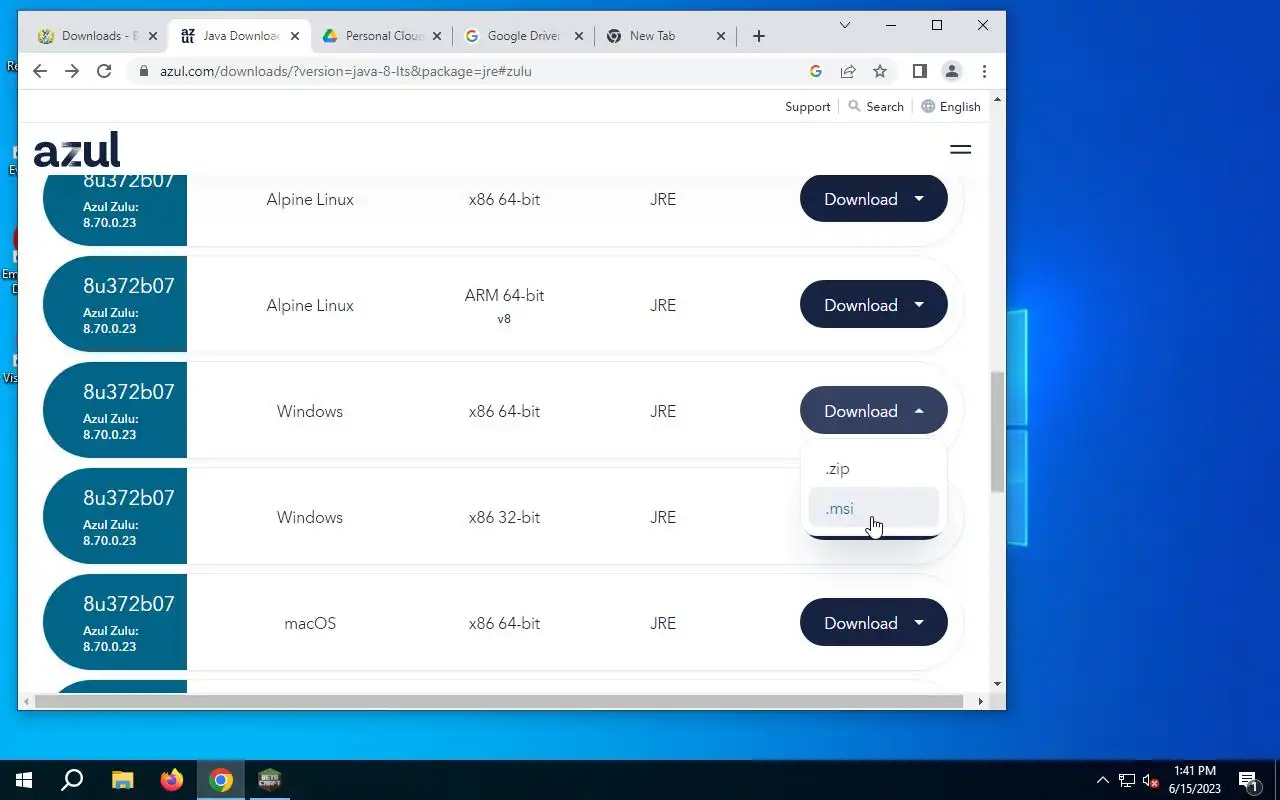Screen dimensions: 1280x800
Task: Change language from English
Action: point(951,107)
